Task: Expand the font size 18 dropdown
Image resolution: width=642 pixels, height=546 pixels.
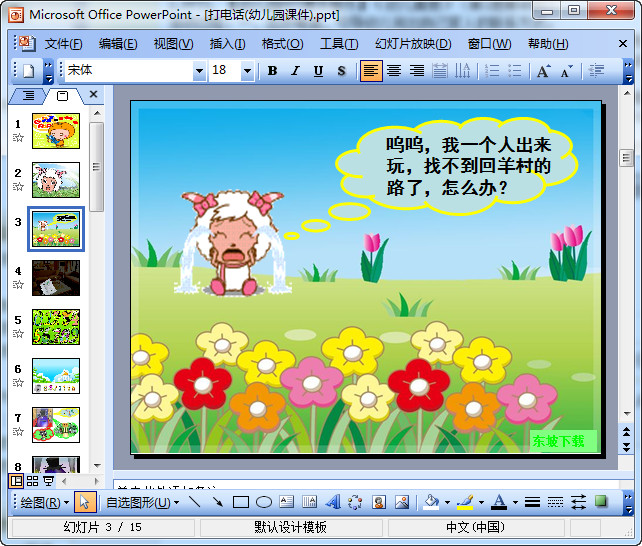Action: click(x=247, y=71)
